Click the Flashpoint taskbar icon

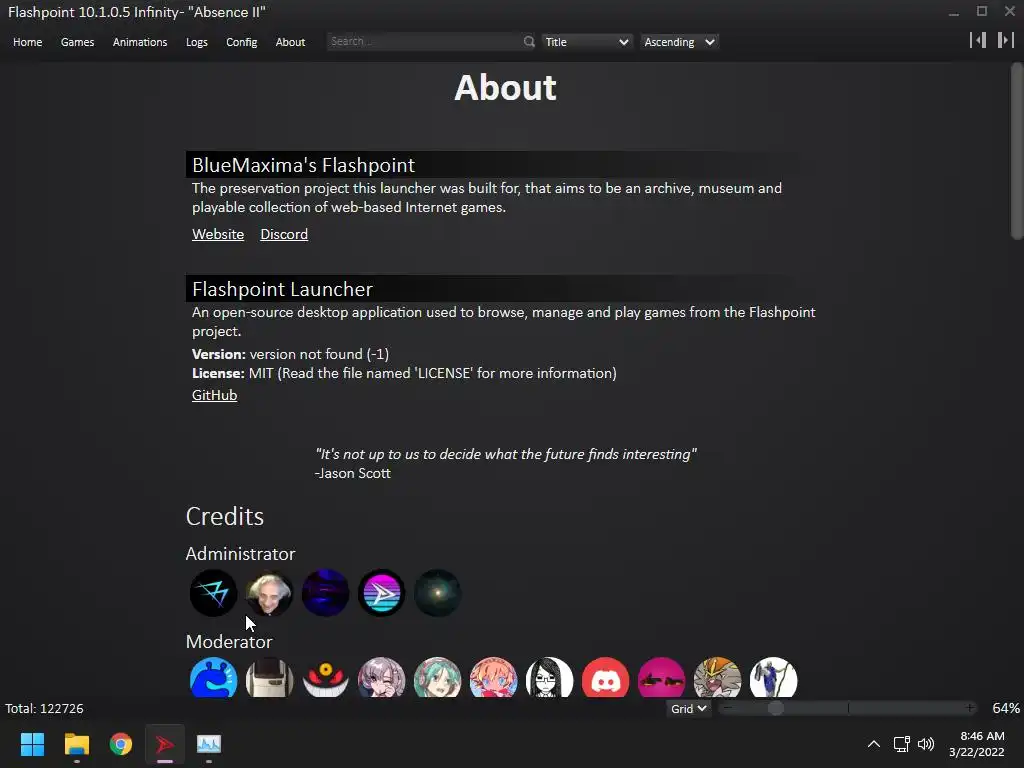pos(165,744)
